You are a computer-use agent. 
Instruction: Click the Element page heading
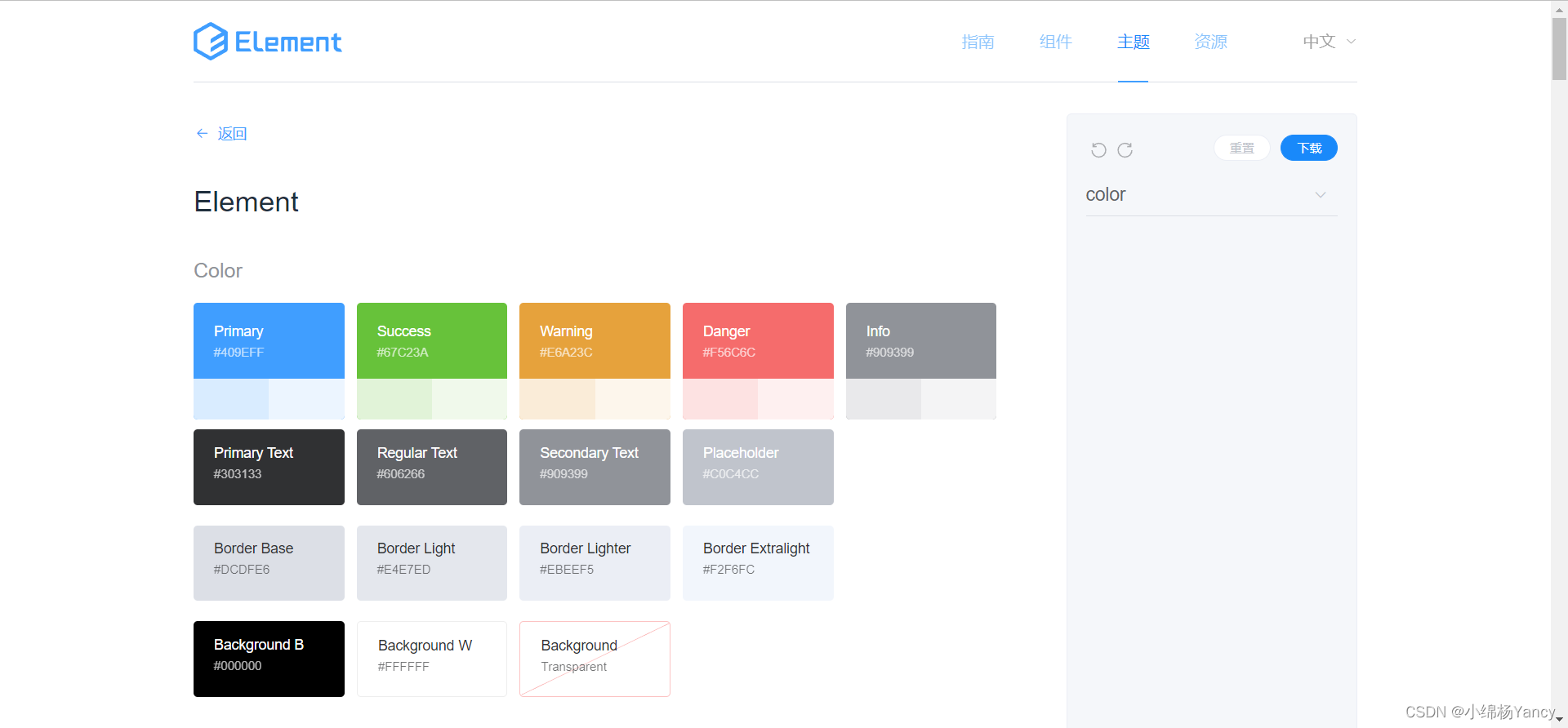[x=246, y=202]
